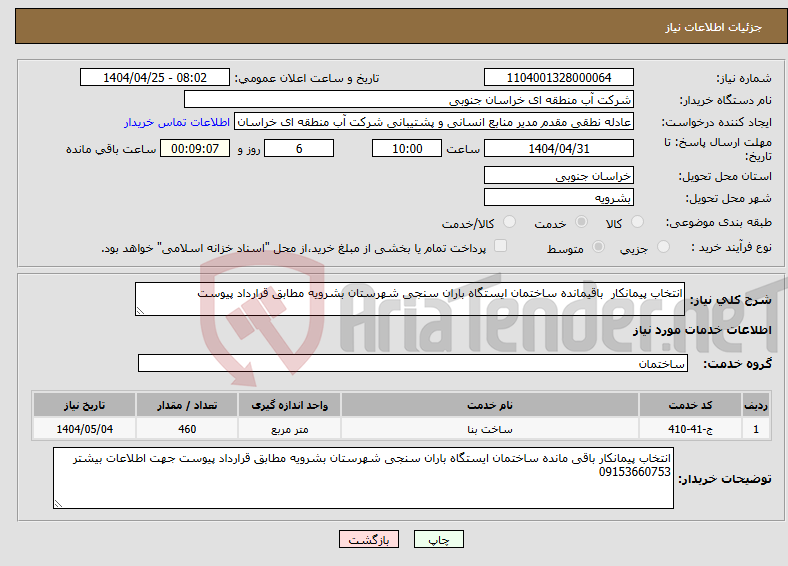The height and width of the screenshot is (566, 788).
Task: Click the چاپ (print) button
Action: 438,539
